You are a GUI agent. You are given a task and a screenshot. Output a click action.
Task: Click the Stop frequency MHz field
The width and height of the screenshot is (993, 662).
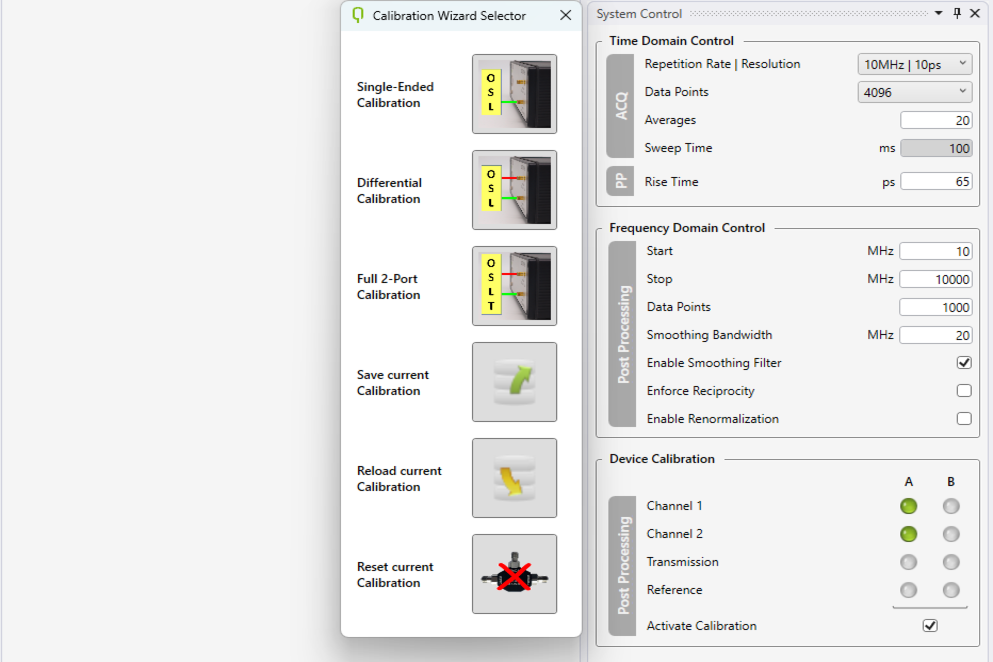[936, 279]
